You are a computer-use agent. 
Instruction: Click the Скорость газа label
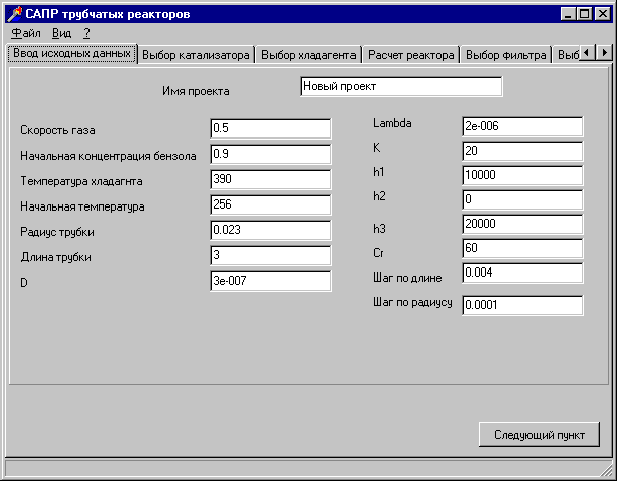(x=58, y=130)
